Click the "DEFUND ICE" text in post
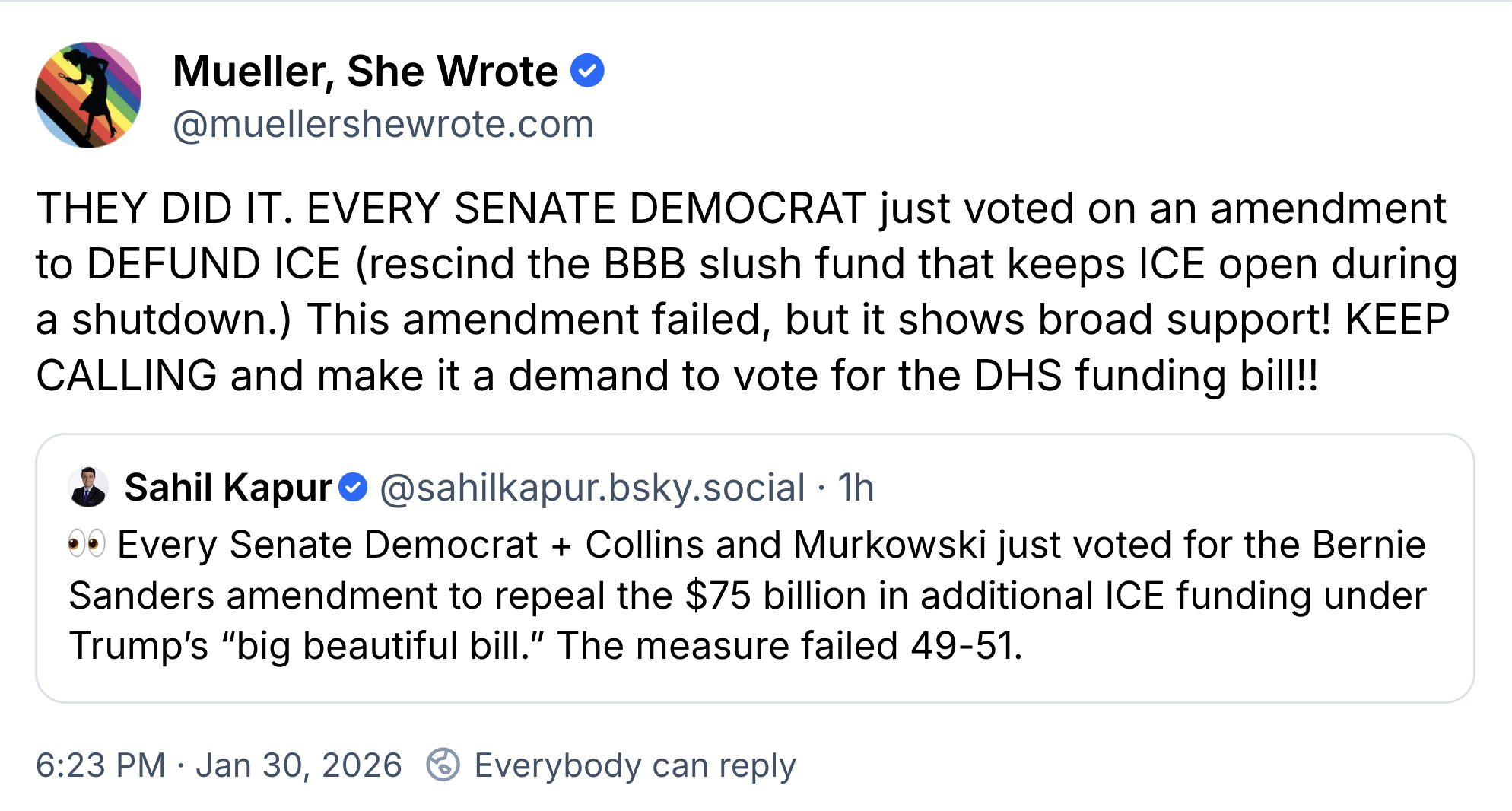This screenshot has height=811, width=1512. tap(212, 264)
